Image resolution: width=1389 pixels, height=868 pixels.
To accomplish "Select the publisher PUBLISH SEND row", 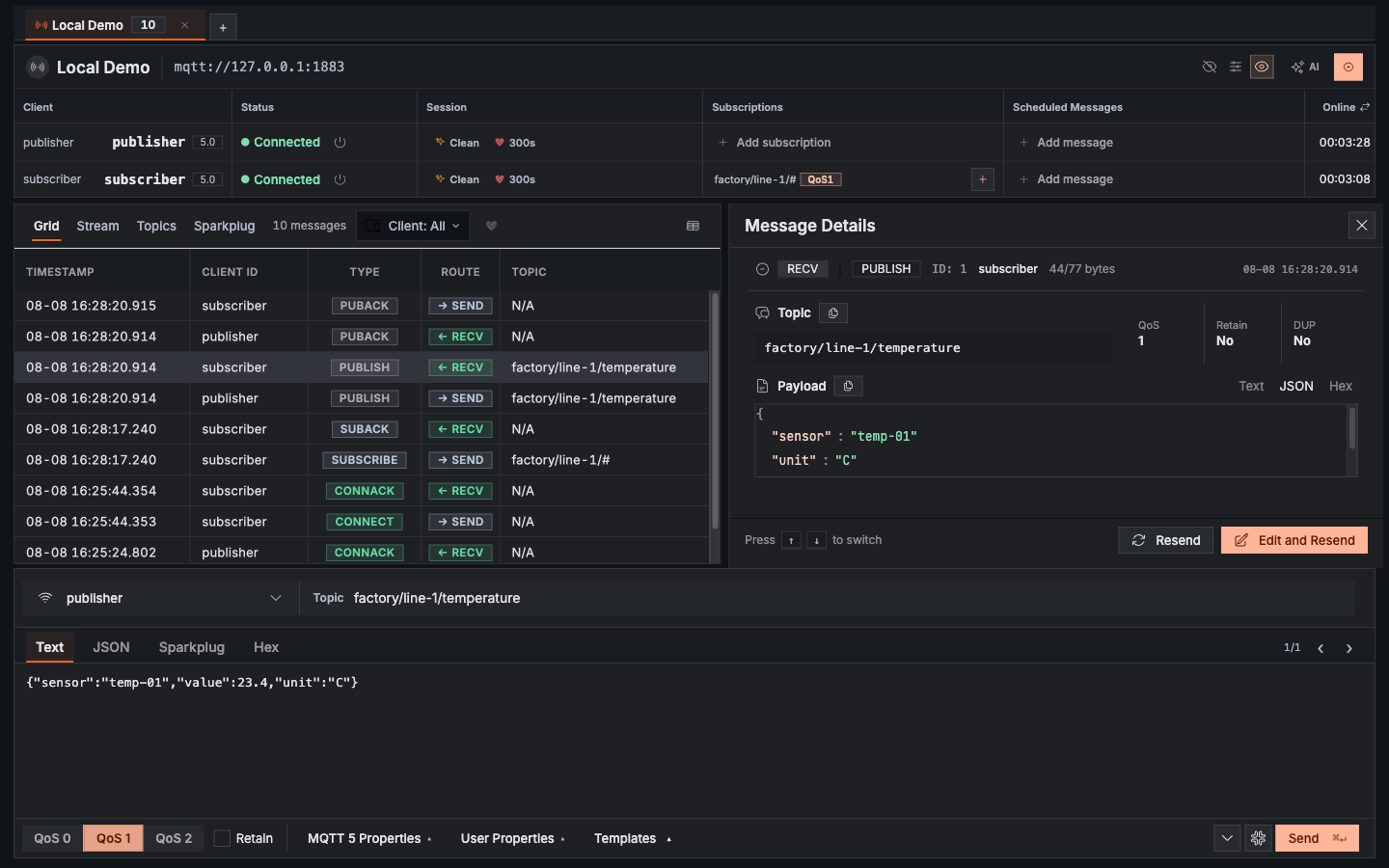I will coord(362,398).
